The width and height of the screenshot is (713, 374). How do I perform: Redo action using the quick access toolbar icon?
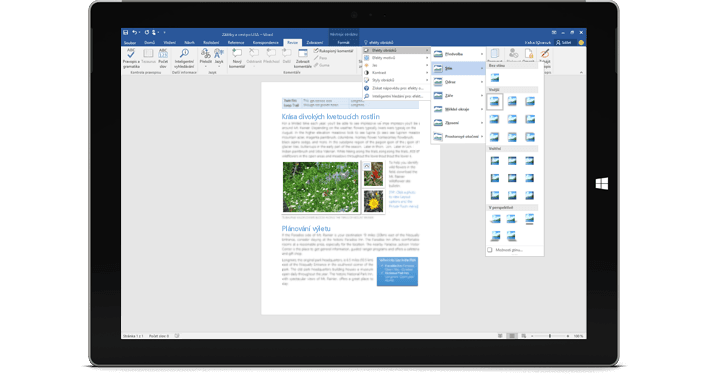(x=147, y=33)
